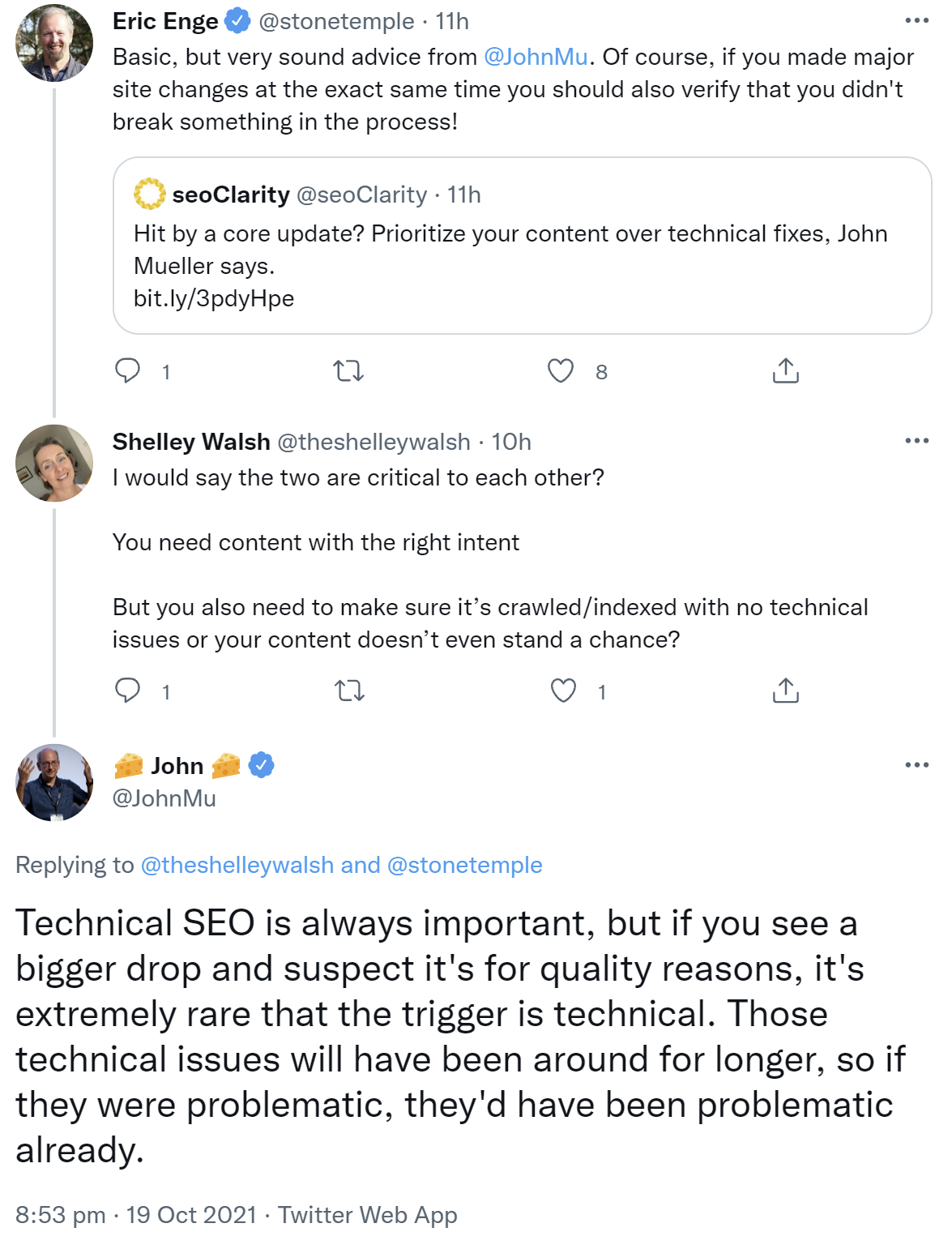Open more options on John's tweet

(916, 765)
